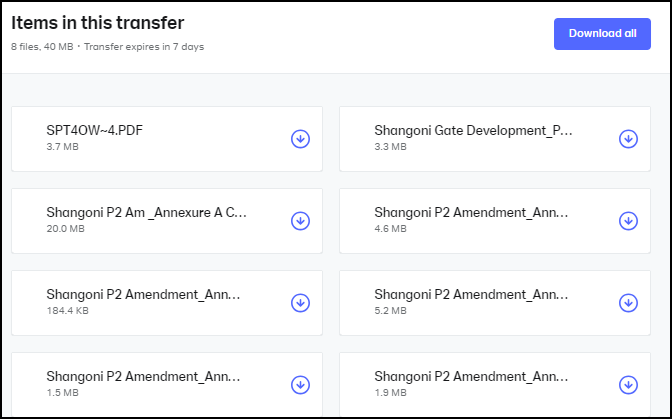This screenshot has width=672, height=419.
Task: Download the 184.4 KB amendment file
Action: tap(300, 302)
